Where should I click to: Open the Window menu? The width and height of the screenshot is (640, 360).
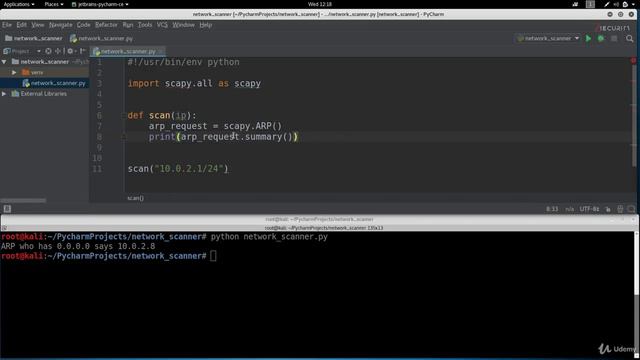tap(183, 25)
